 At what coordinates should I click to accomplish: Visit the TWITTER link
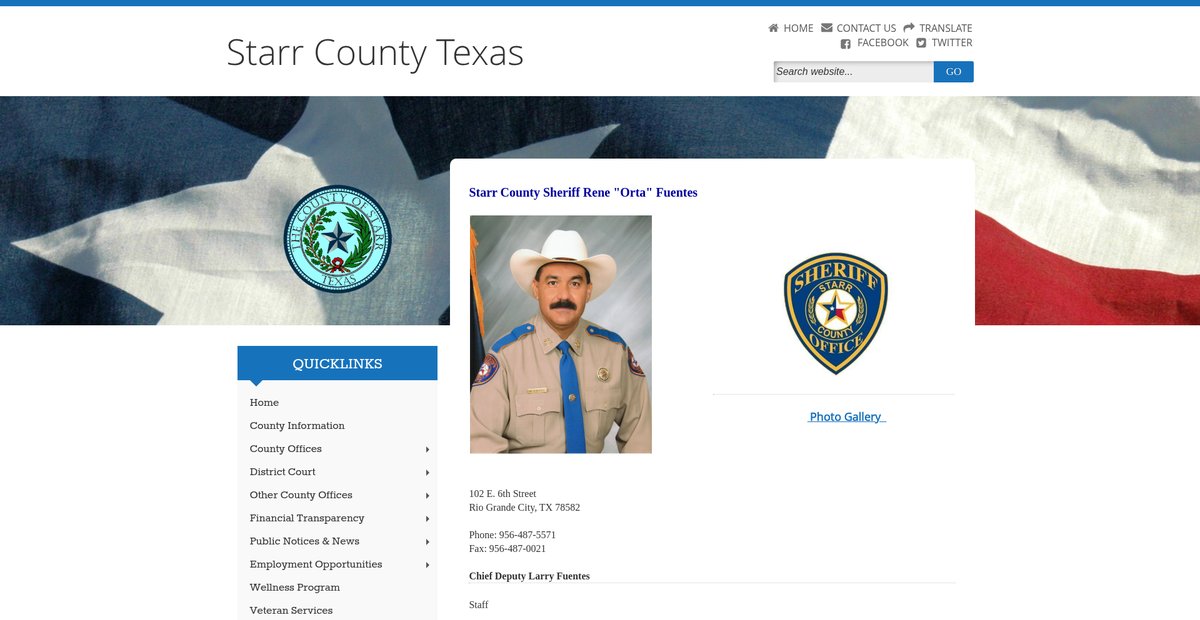952,43
